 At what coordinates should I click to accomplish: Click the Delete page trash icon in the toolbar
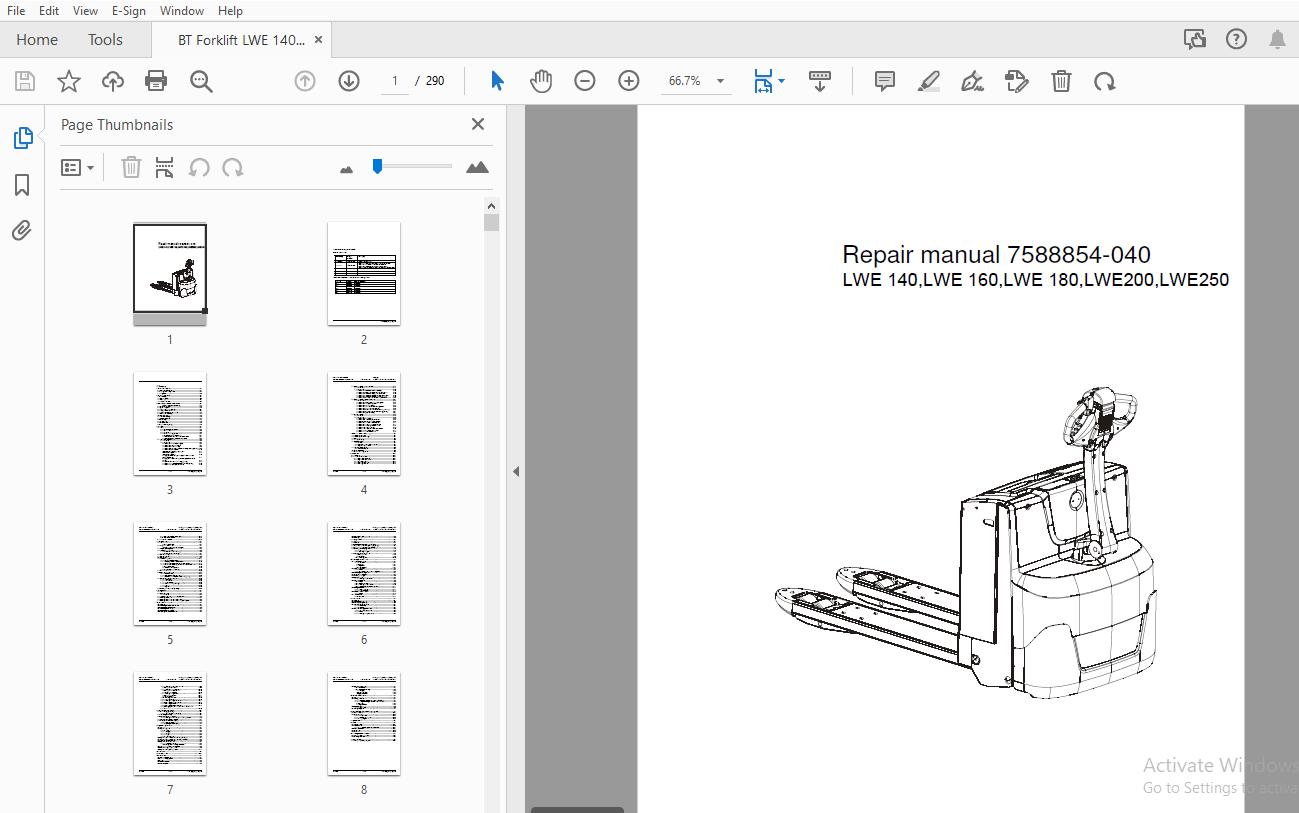pos(1061,81)
